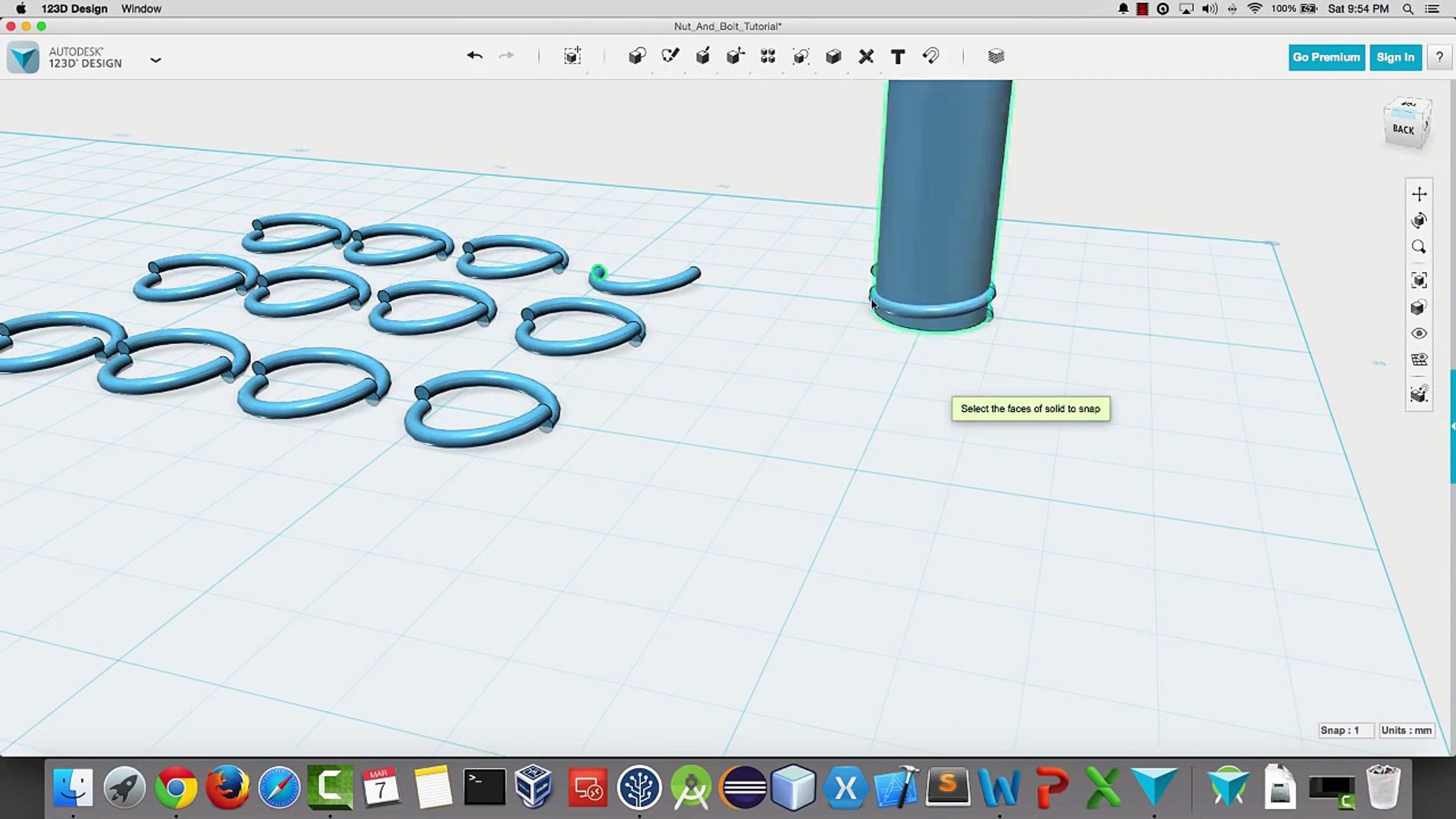Expand the 123D Design application menu arrow
Screen dimensions: 1456x819
tap(155, 60)
